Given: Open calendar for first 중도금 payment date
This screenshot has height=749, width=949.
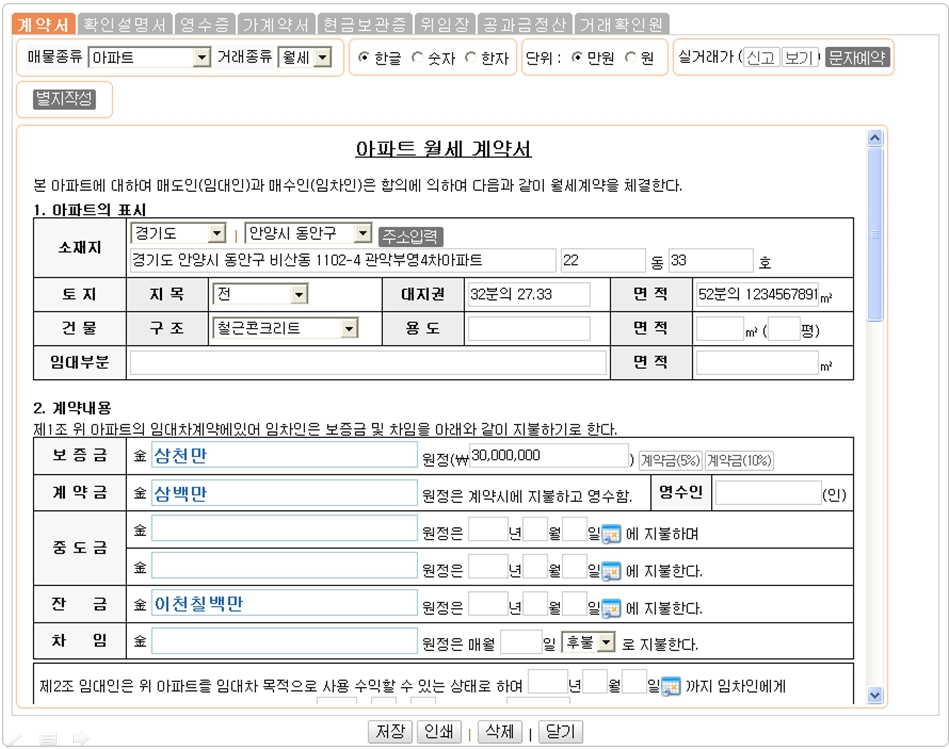Looking at the screenshot, I should (x=611, y=533).
